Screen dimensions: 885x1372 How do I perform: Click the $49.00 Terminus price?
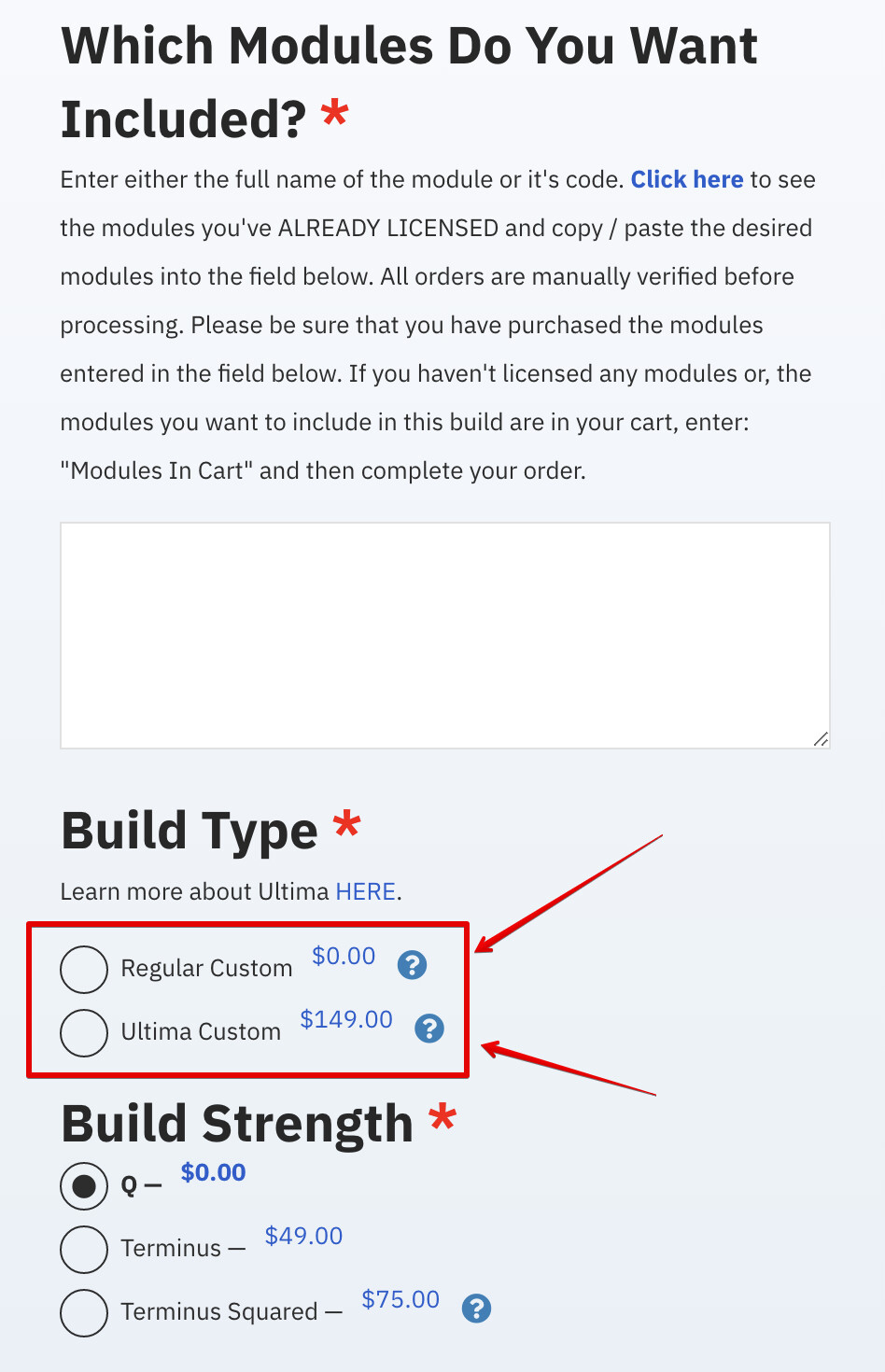303,1236
